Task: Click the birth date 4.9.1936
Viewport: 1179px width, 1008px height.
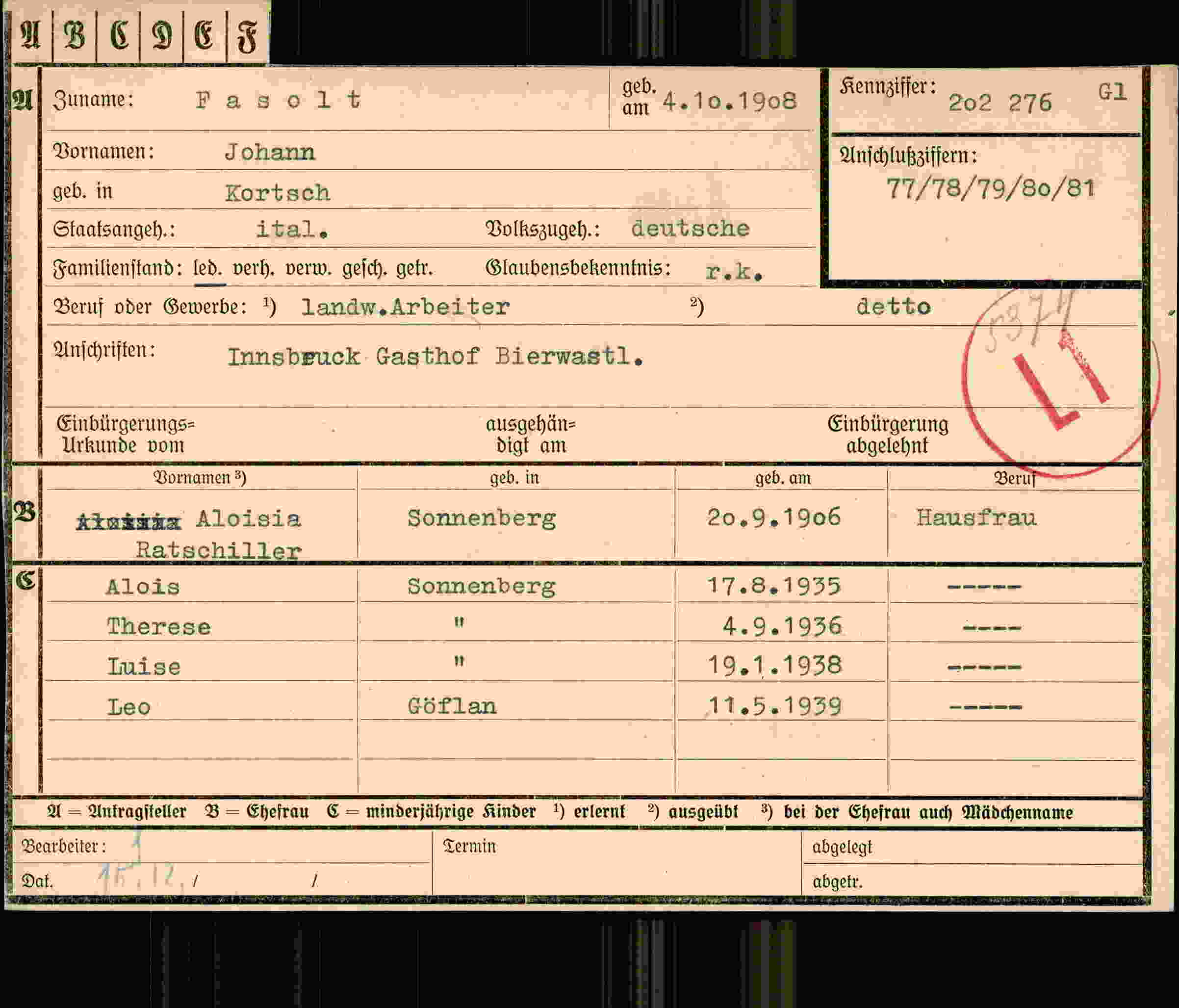Action: click(x=782, y=626)
